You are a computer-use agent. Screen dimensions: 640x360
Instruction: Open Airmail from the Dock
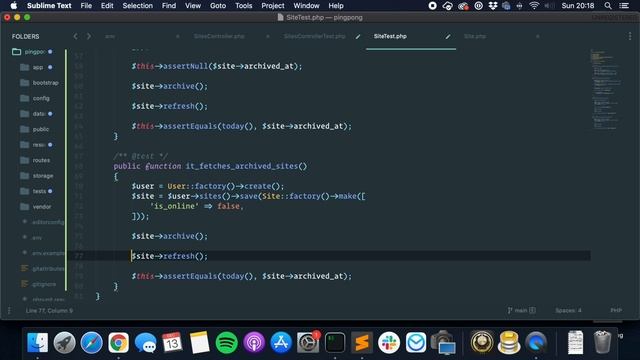(416, 342)
